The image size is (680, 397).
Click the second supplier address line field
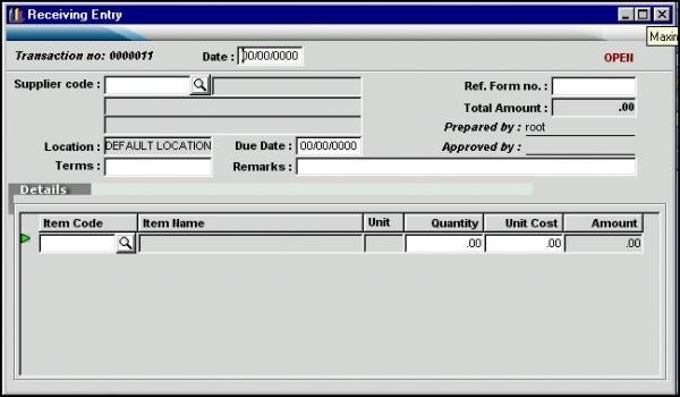(232, 107)
